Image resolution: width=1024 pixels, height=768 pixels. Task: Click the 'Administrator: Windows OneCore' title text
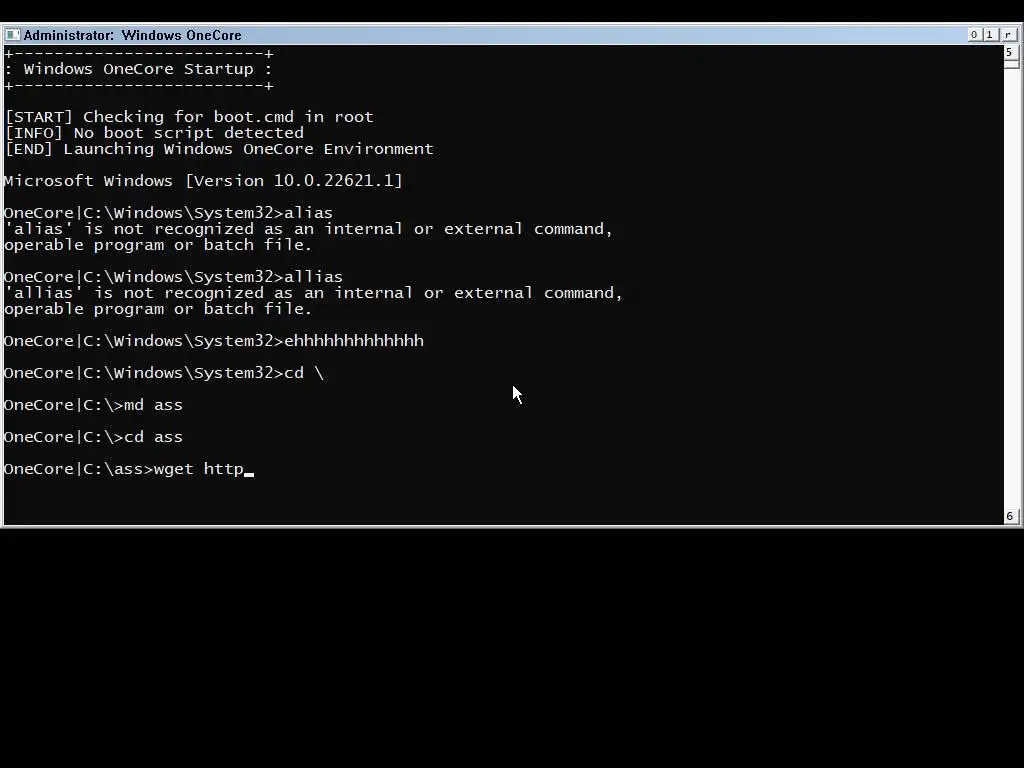pos(133,35)
